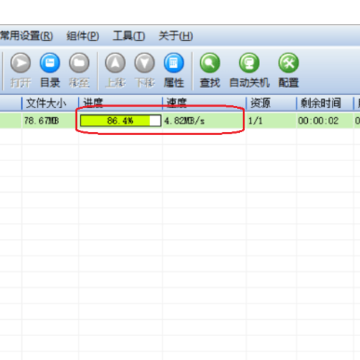Click the 86.4% download progress bar
This screenshot has height=360, width=360.
(x=121, y=121)
